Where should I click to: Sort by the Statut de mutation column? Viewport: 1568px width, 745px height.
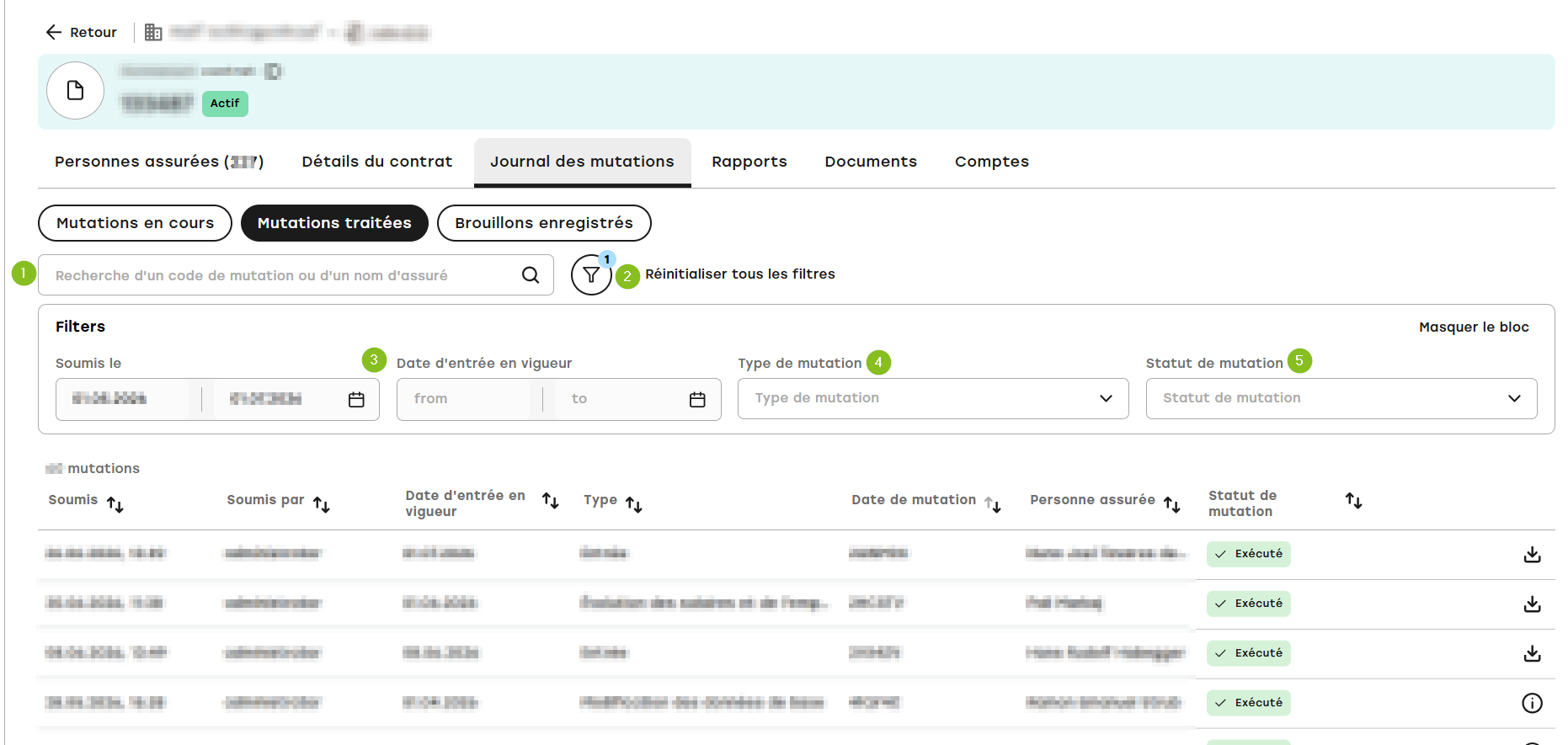point(1354,501)
